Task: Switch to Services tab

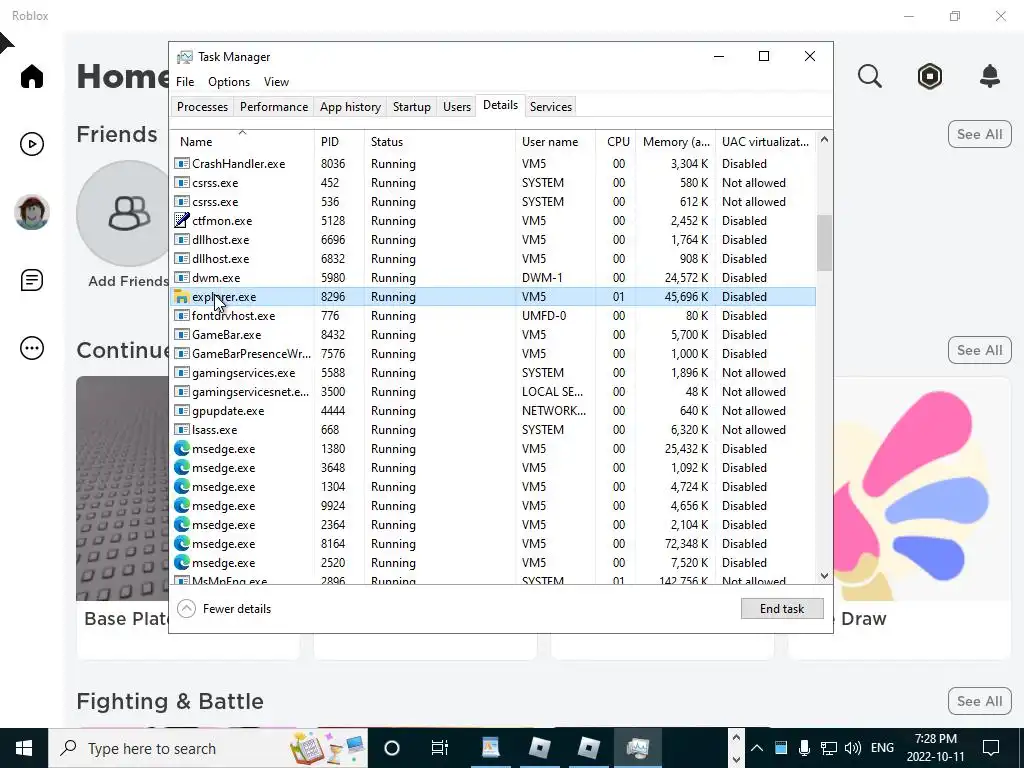Action: 551,106
